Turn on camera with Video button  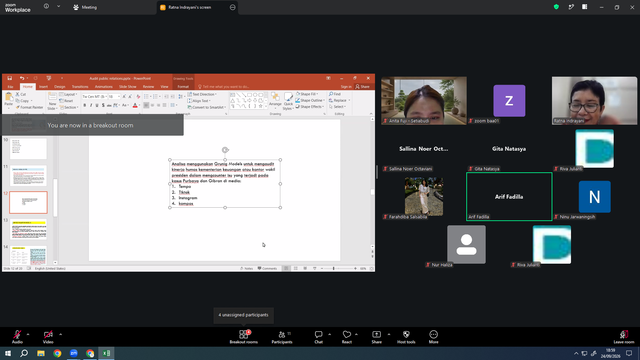[48, 337]
